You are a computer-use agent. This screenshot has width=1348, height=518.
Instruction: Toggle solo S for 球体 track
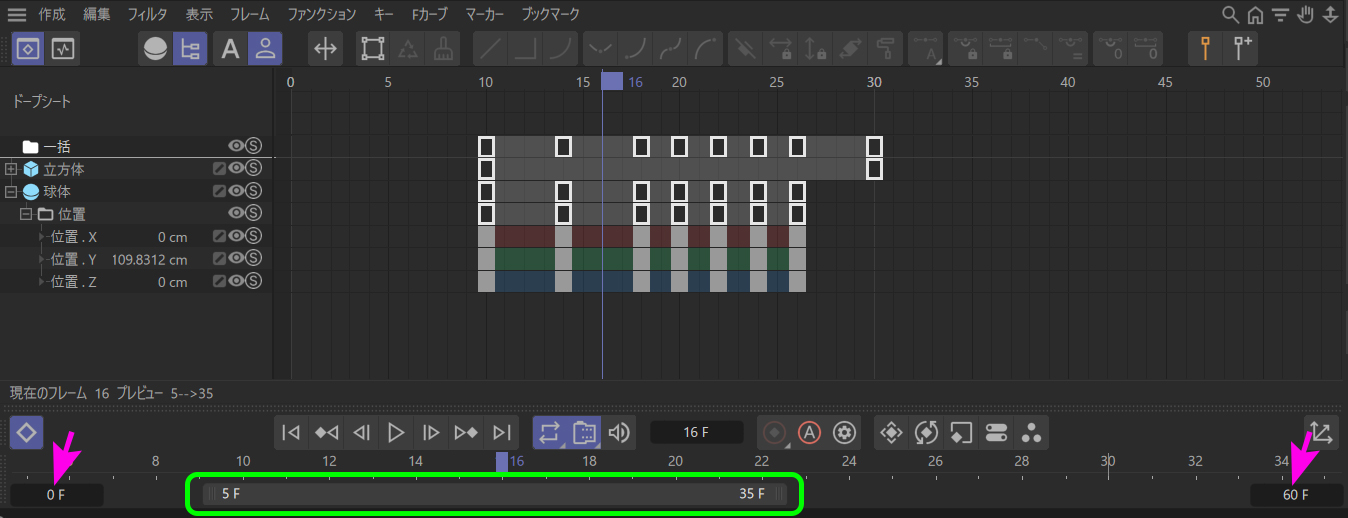coord(253,191)
